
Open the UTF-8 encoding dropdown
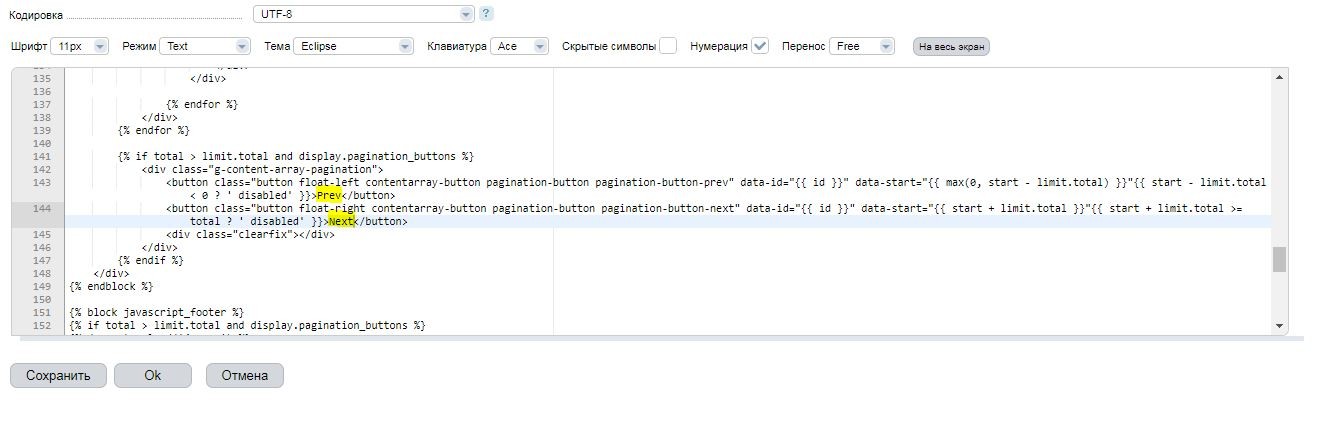click(363, 14)
